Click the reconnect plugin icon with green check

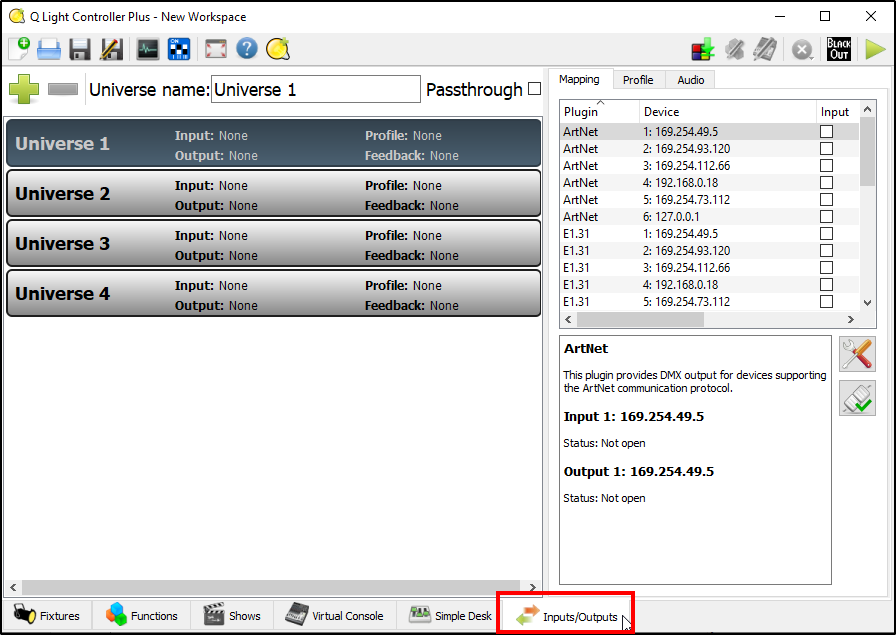(x=857, y=398)
